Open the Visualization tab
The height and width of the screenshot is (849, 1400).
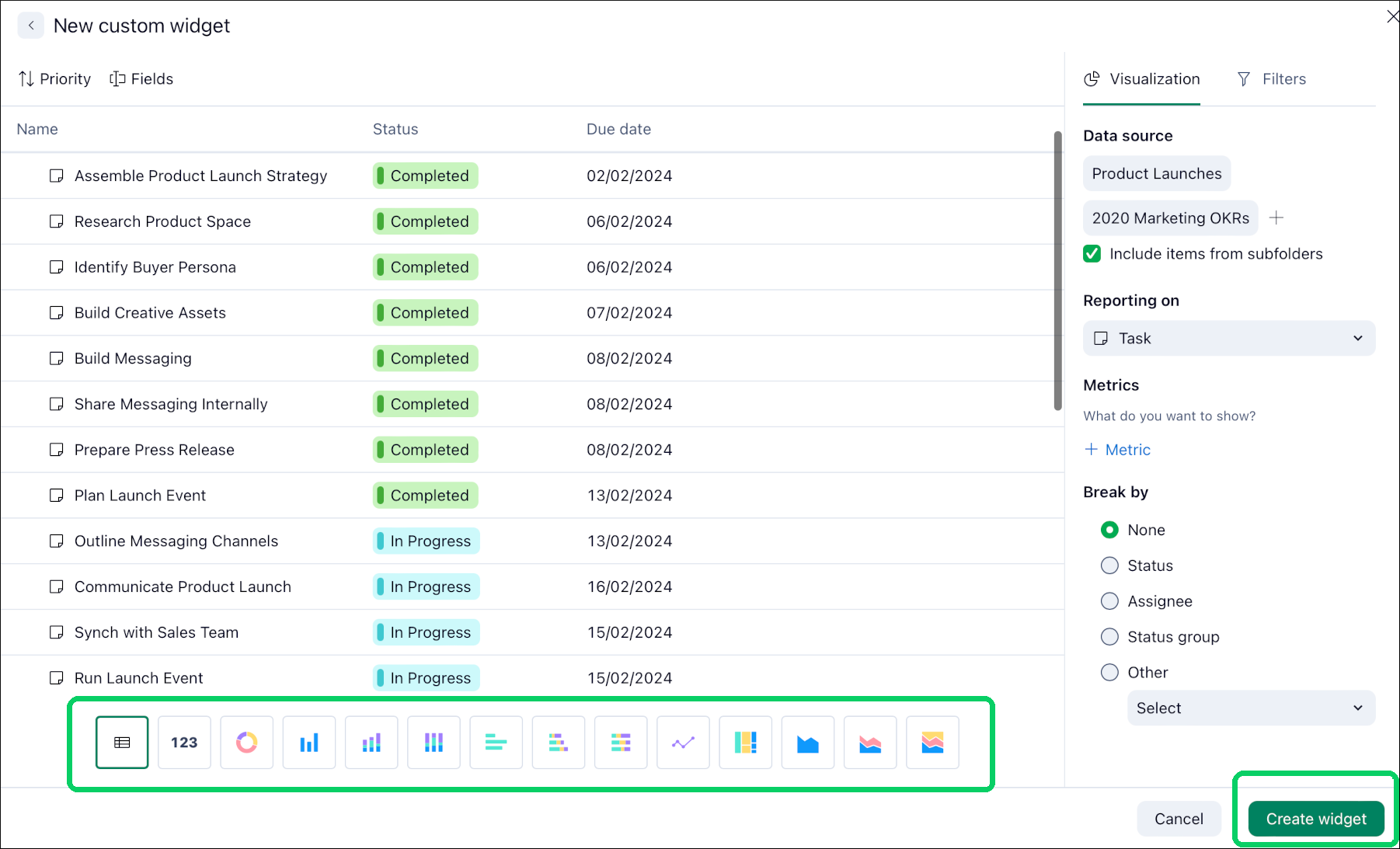(x=1141, y=78)
